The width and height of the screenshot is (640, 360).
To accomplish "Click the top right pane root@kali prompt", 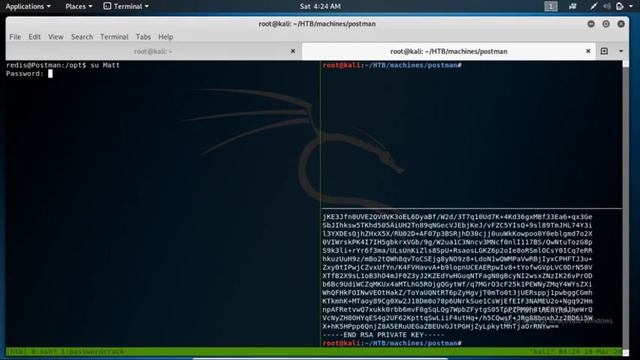I will pos(392,65).
